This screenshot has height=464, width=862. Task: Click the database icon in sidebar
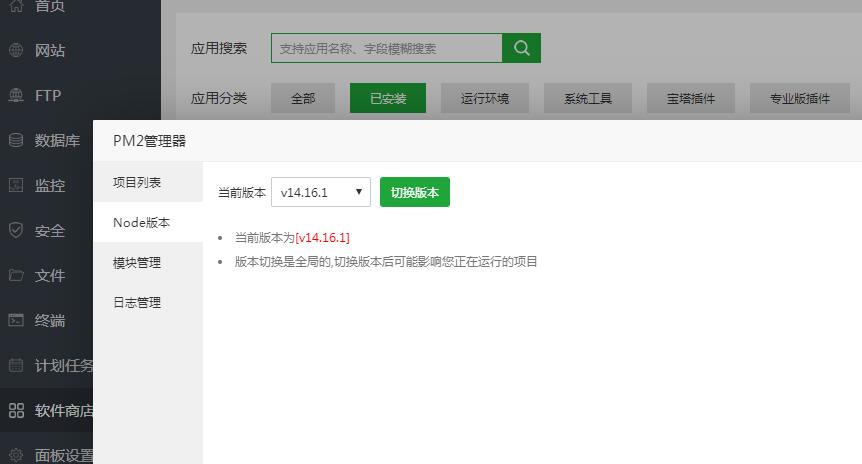[x=16, y=141]
